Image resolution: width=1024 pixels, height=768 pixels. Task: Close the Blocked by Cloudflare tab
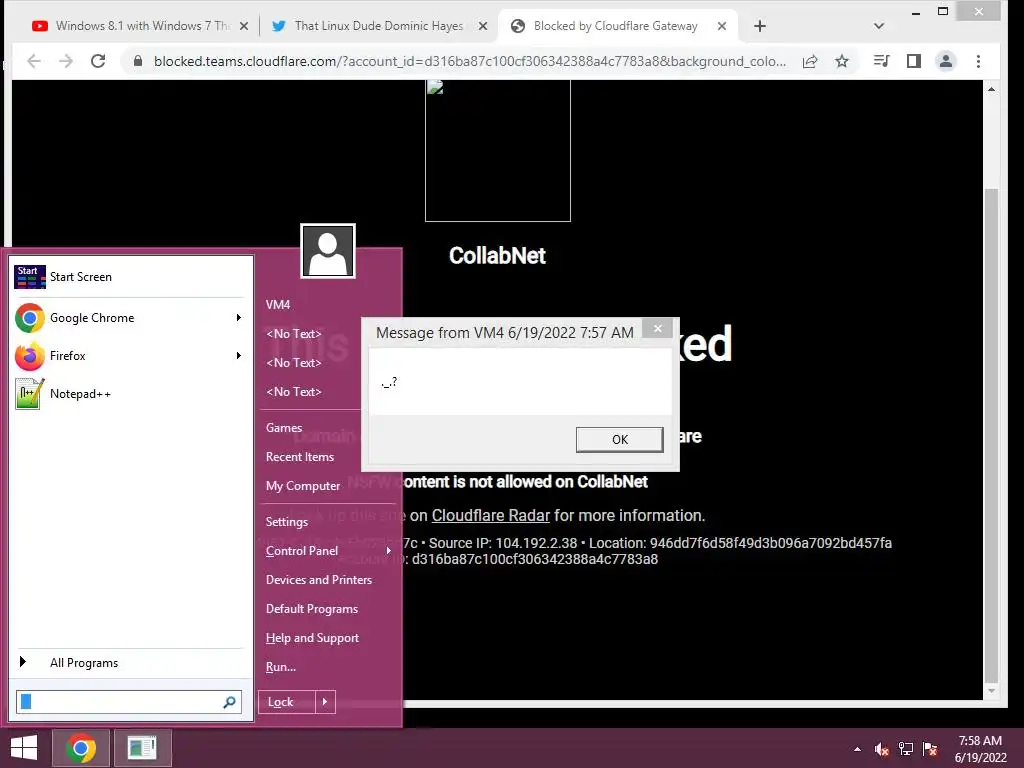(x=722, y=26)
